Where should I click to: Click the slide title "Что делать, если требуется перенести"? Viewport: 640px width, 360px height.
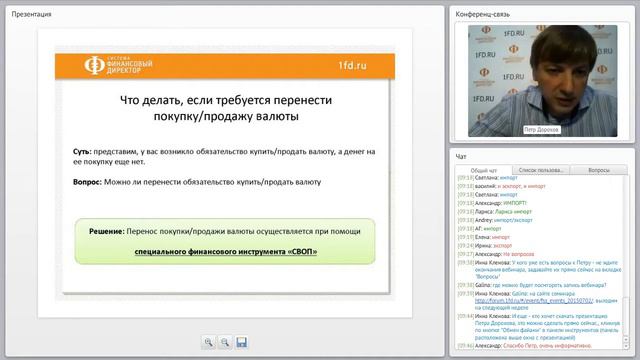226,100
